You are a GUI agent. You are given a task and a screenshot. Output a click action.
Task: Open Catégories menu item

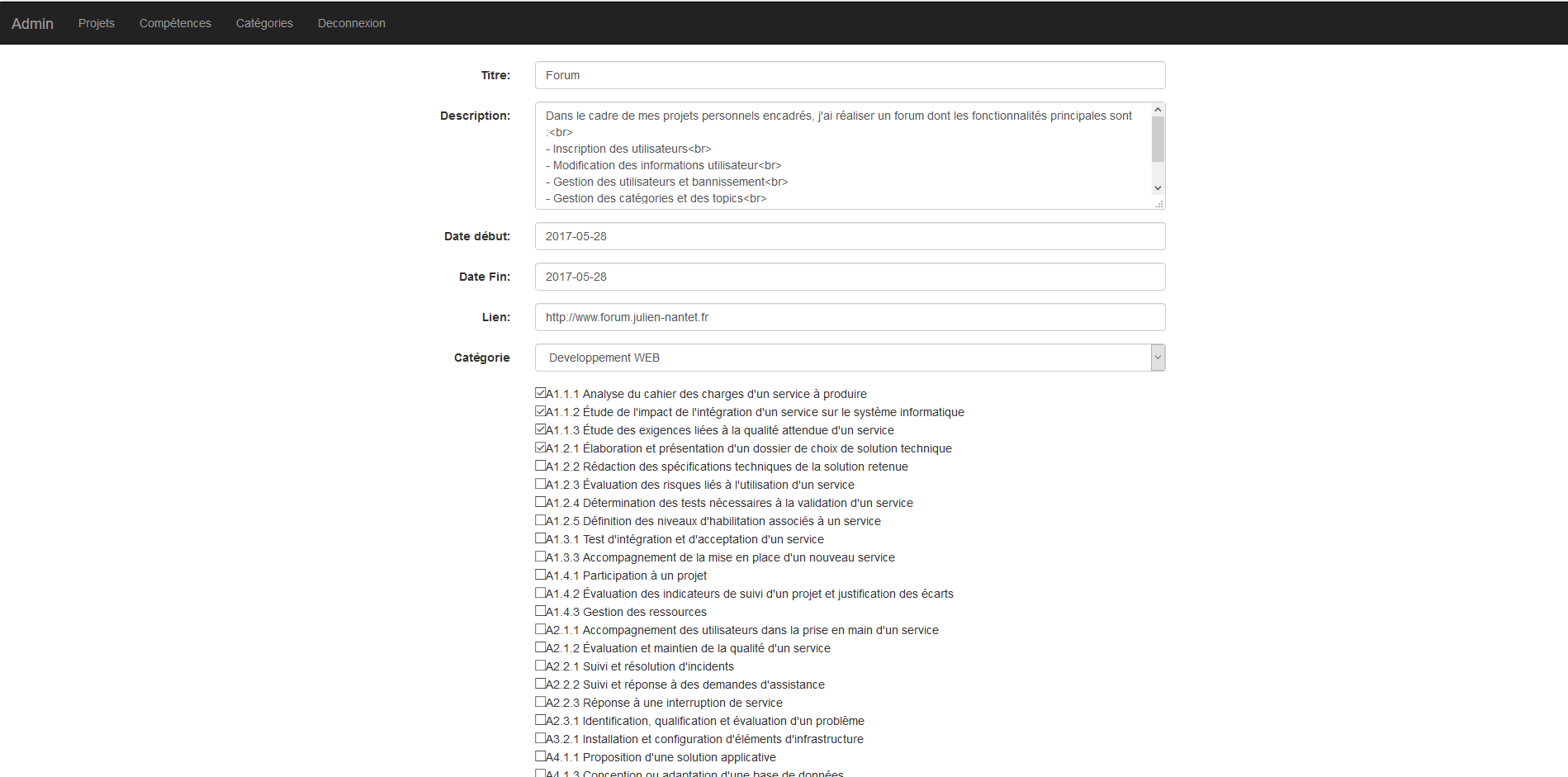coord(264,23)
